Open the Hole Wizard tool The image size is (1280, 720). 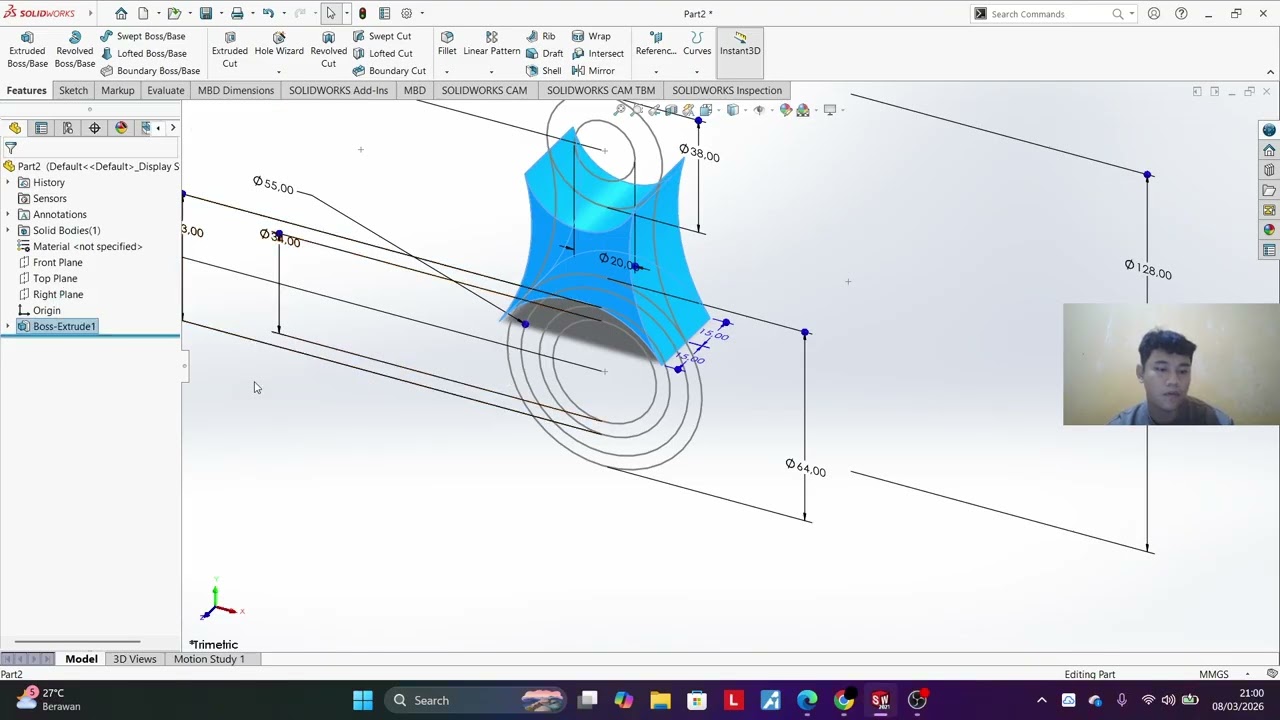coord(279,44)
